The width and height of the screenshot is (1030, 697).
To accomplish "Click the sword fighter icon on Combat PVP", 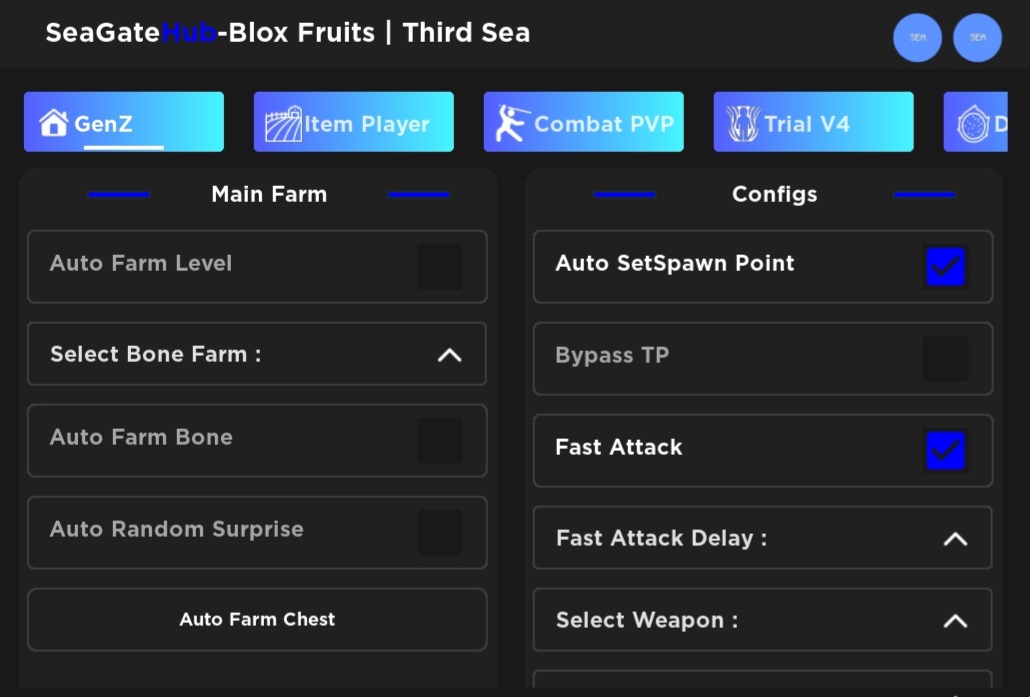I will 512,124.
